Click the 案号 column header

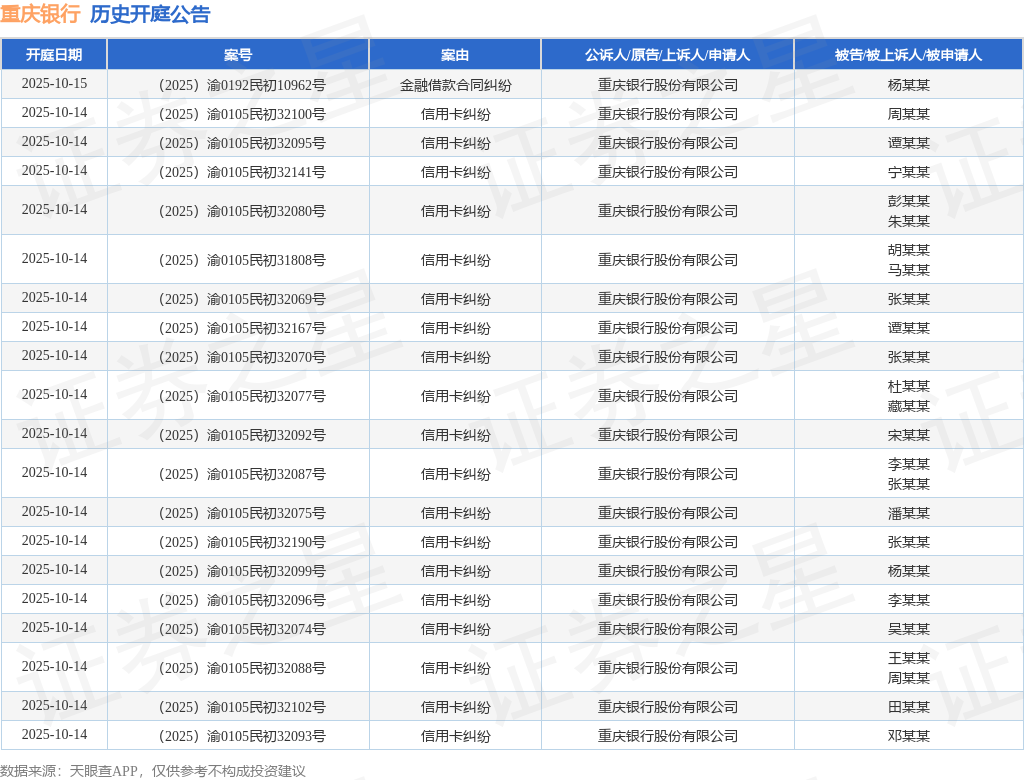click(238, 55)
